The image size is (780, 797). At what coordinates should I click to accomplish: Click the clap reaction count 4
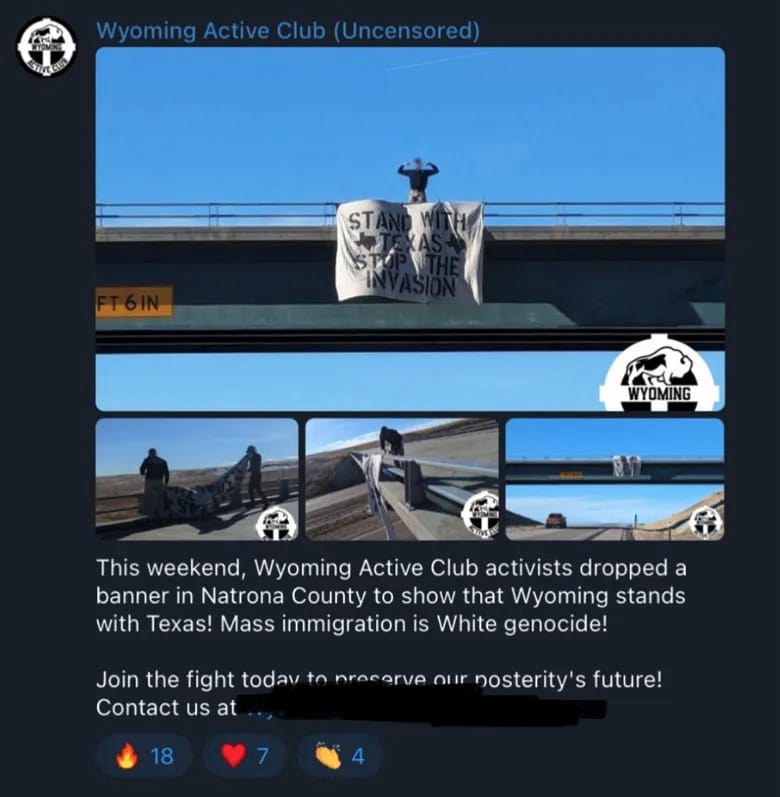(358, 756)
